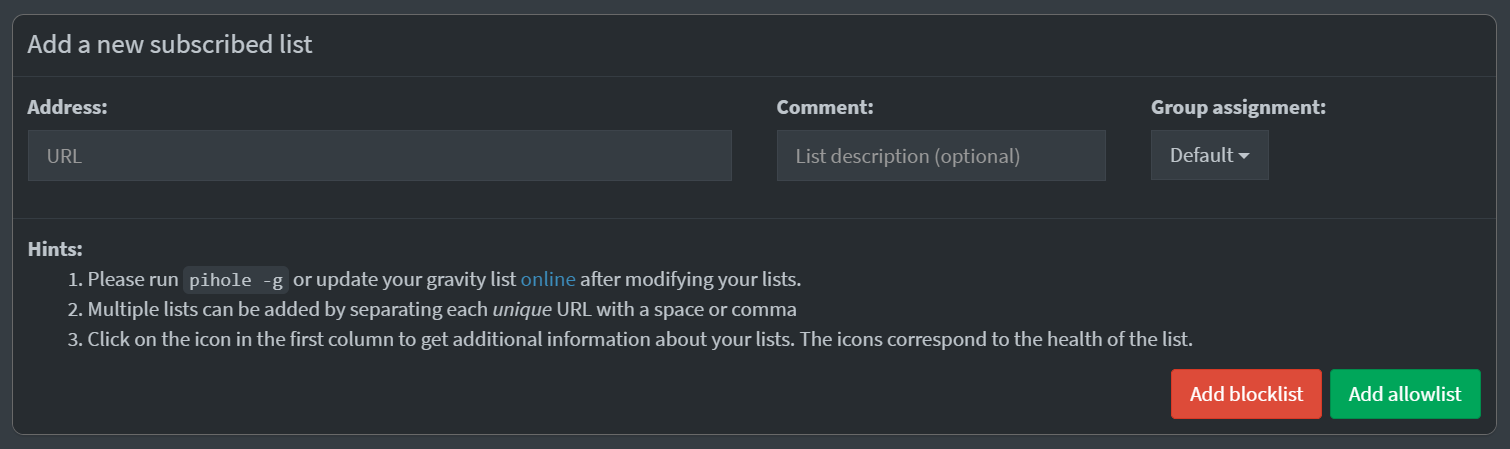Click the 'Comment:' field label
Viewport: 1510px width, 449px height.
point(825,107)
